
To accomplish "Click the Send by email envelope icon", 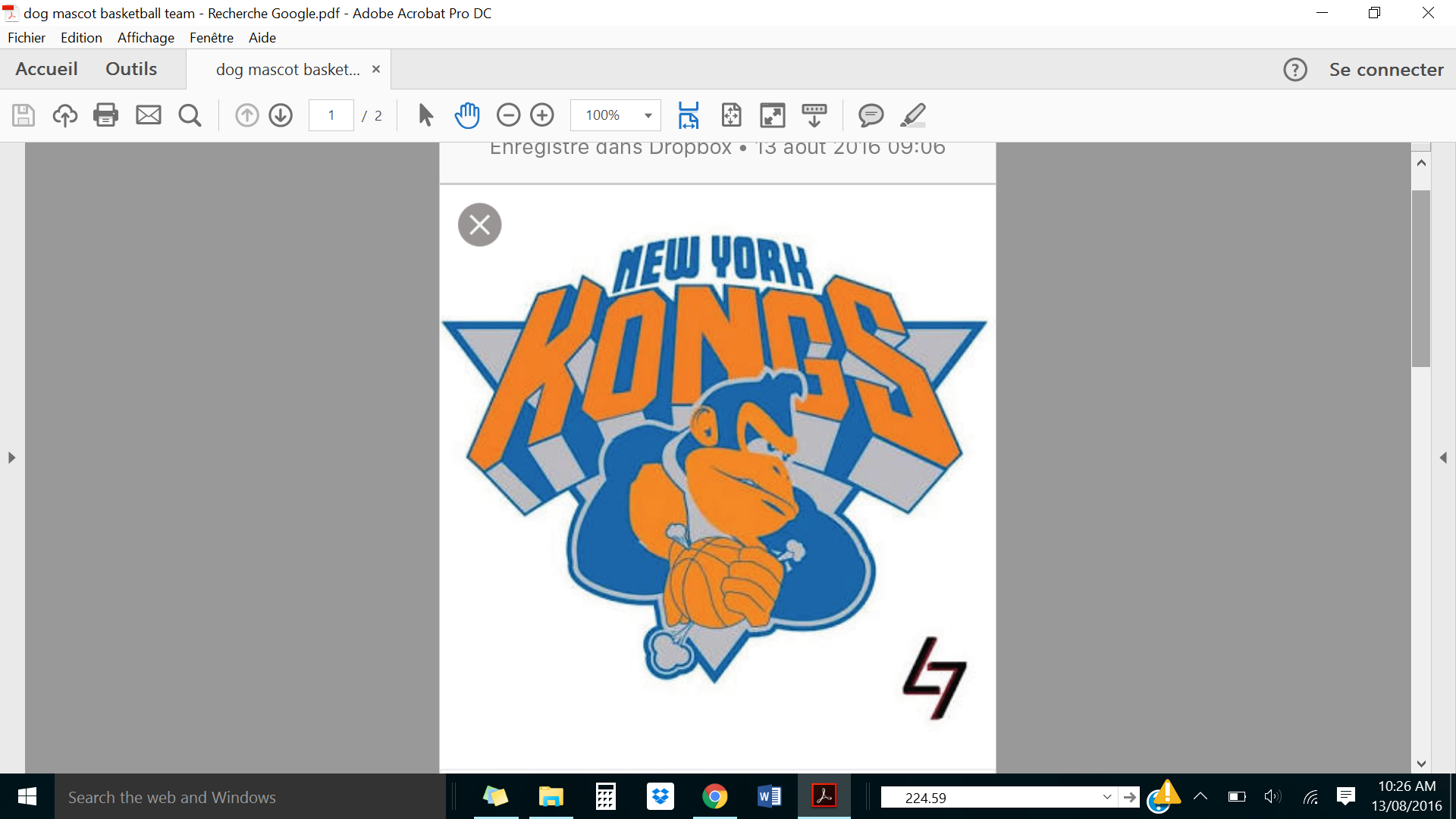I will coord(148,115).
